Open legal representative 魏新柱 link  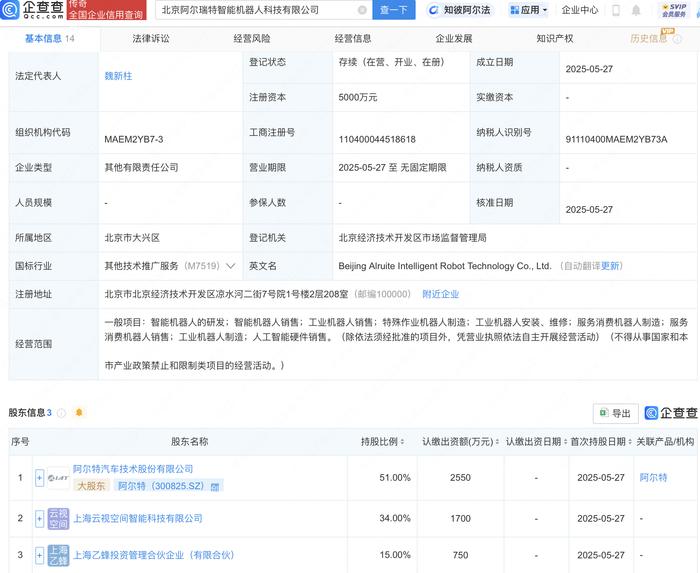(x=118, y=76)
